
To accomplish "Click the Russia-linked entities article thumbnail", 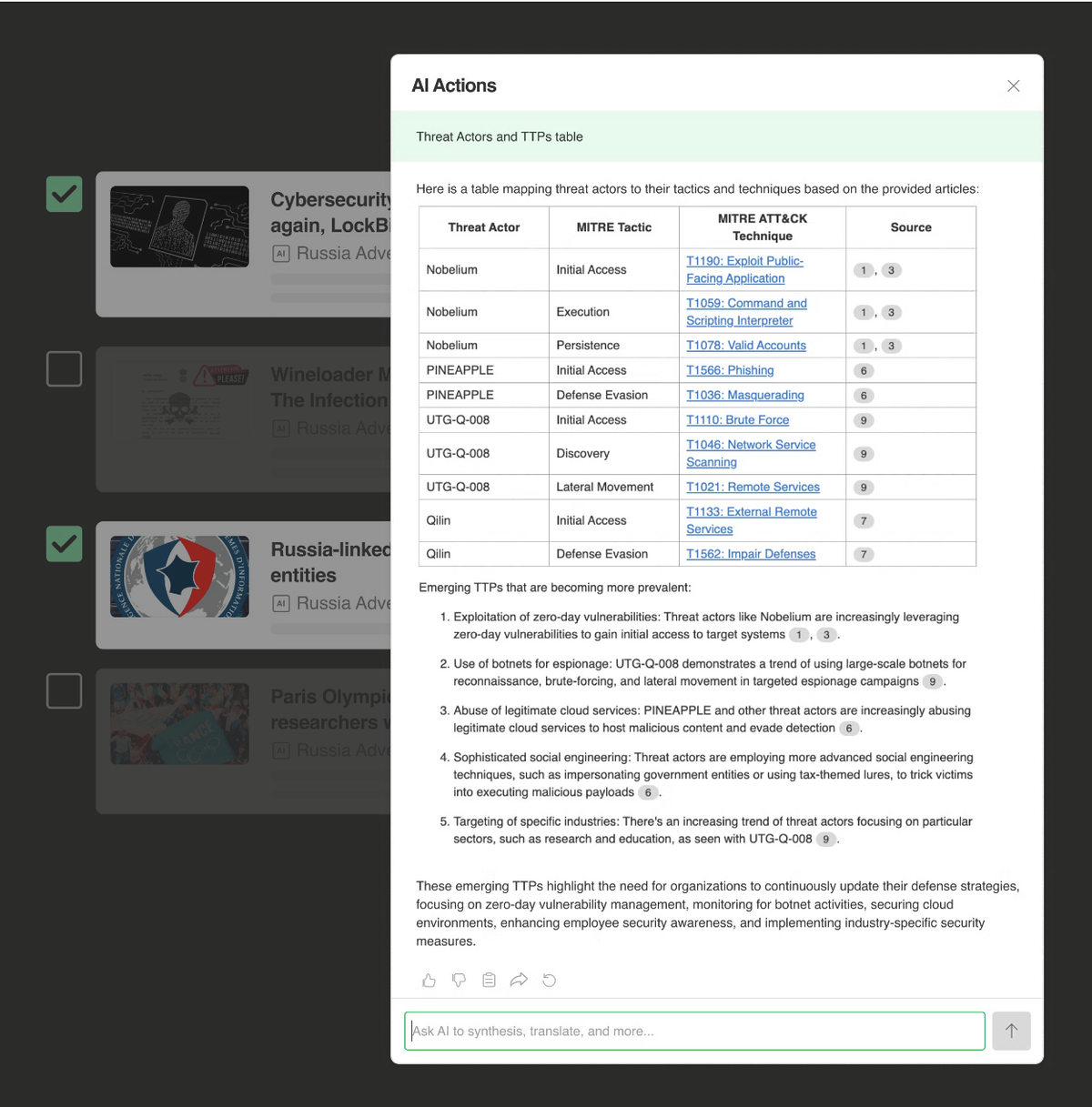I will (x=179, y=576).
